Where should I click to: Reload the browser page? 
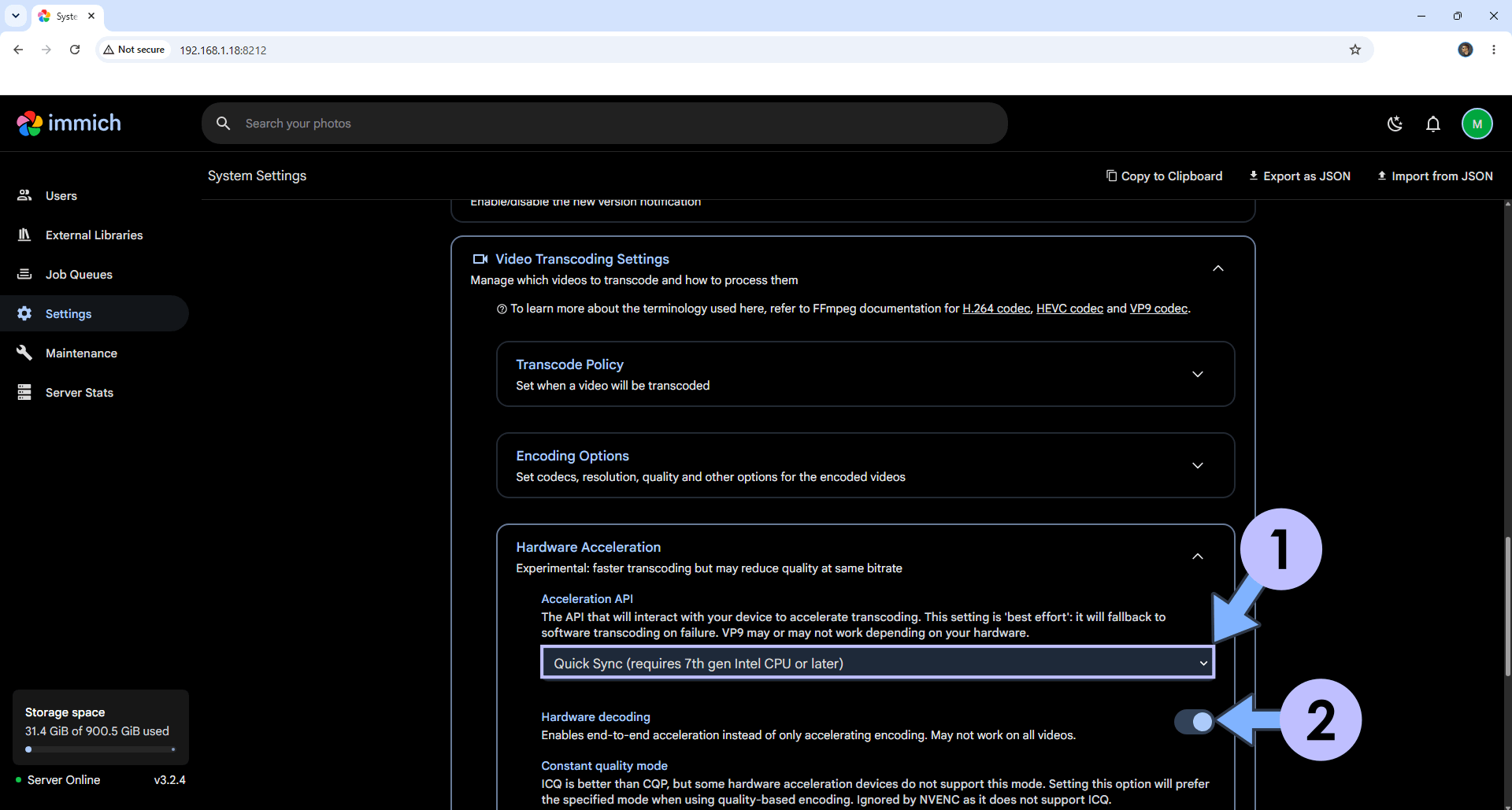(x=75, y=50)
